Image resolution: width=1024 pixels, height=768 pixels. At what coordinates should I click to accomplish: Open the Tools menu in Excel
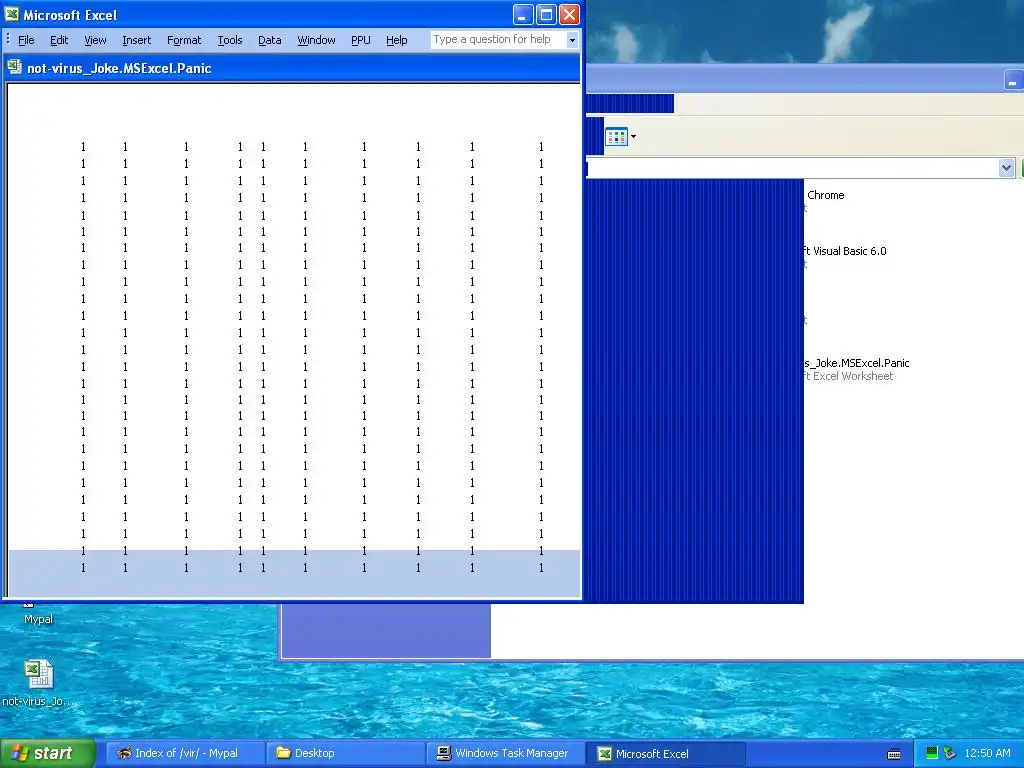(x=229, y=40)
